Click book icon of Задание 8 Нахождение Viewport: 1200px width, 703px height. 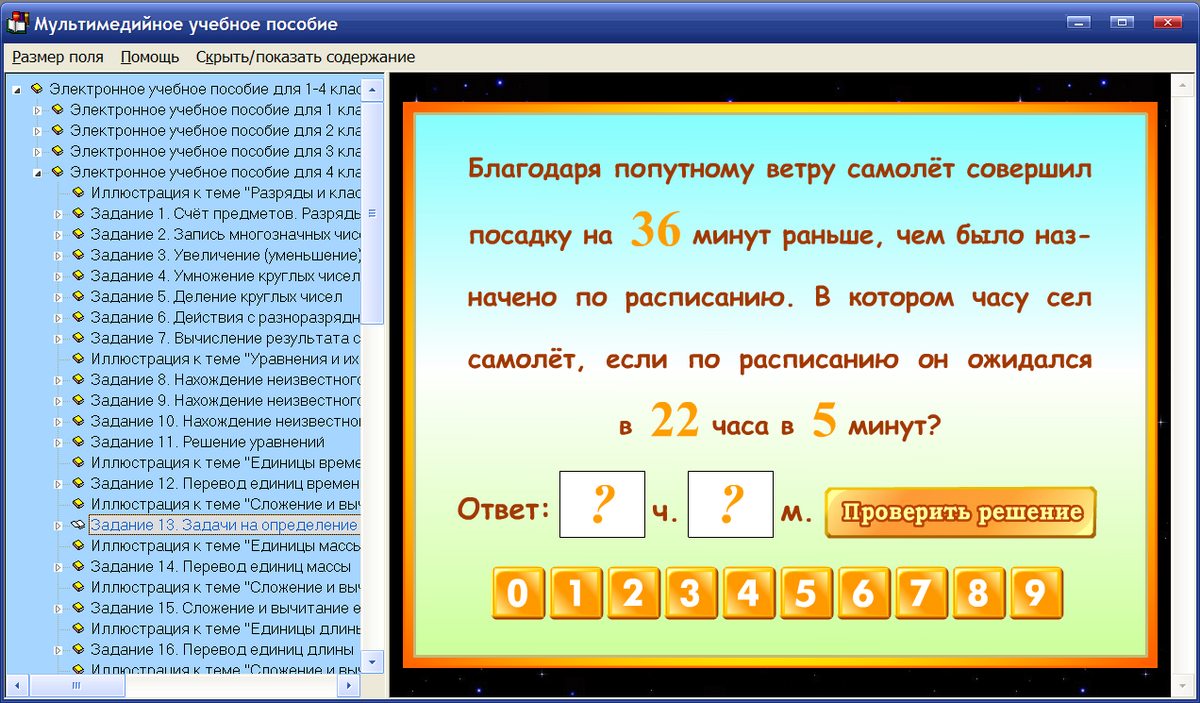(78, 380)
